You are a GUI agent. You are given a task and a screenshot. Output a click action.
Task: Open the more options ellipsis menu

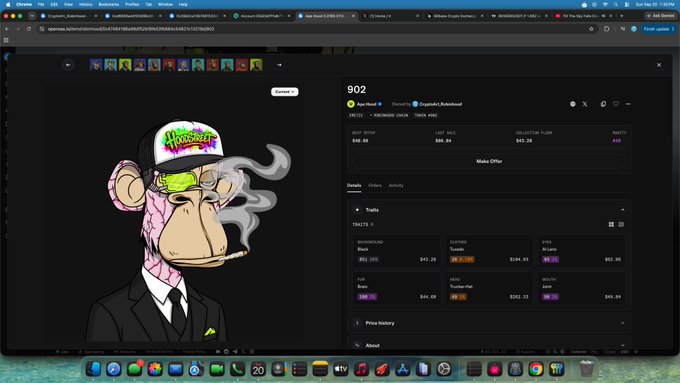pyautogui.click(x=628, y=104)
